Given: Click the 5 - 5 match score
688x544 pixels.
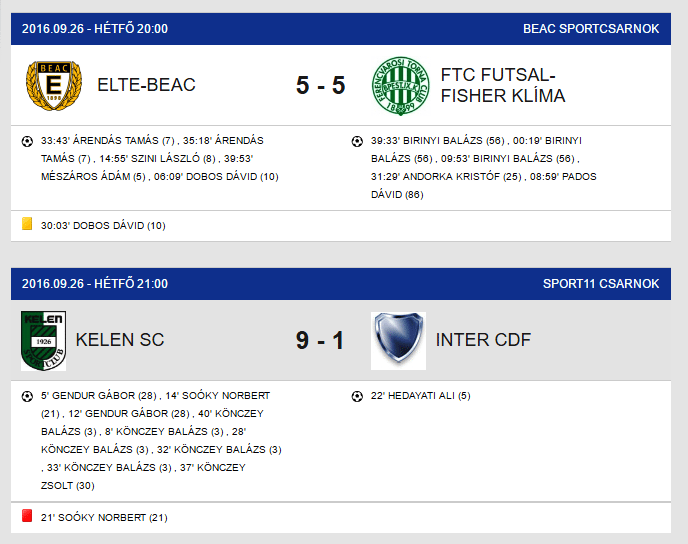Looking at the screenshot, I should coord(321,85).
